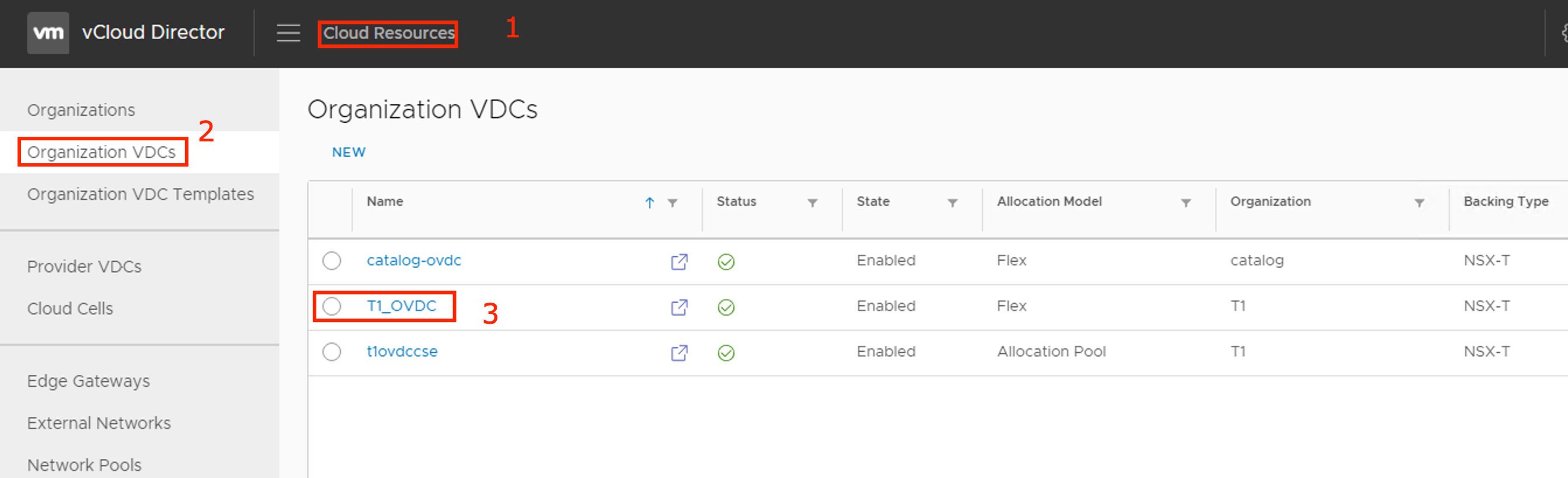Open T1_OVDC pop-out icon
Screen dimensions: 1568x478
coord(679,307)
